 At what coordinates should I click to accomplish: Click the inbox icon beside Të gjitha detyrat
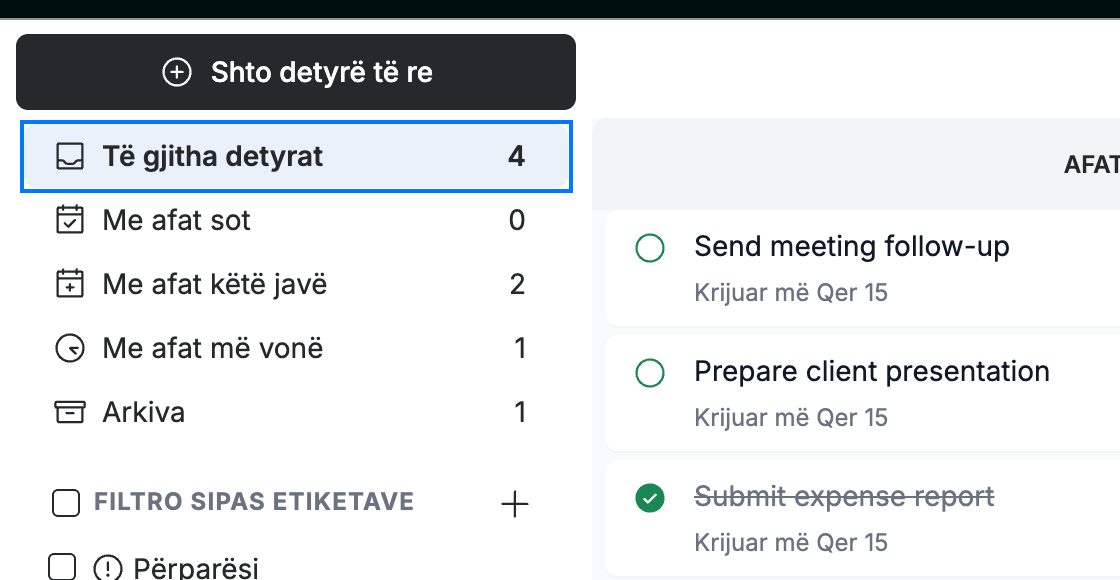point(70,156)
